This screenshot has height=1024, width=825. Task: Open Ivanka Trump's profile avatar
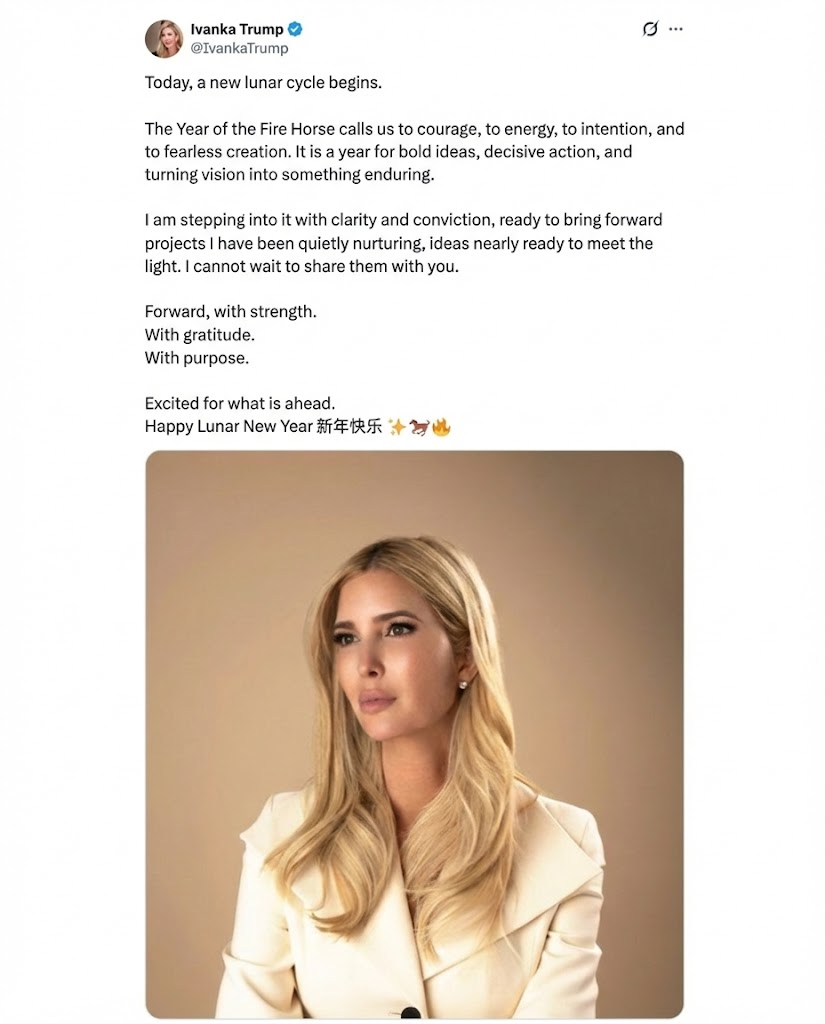163,39
